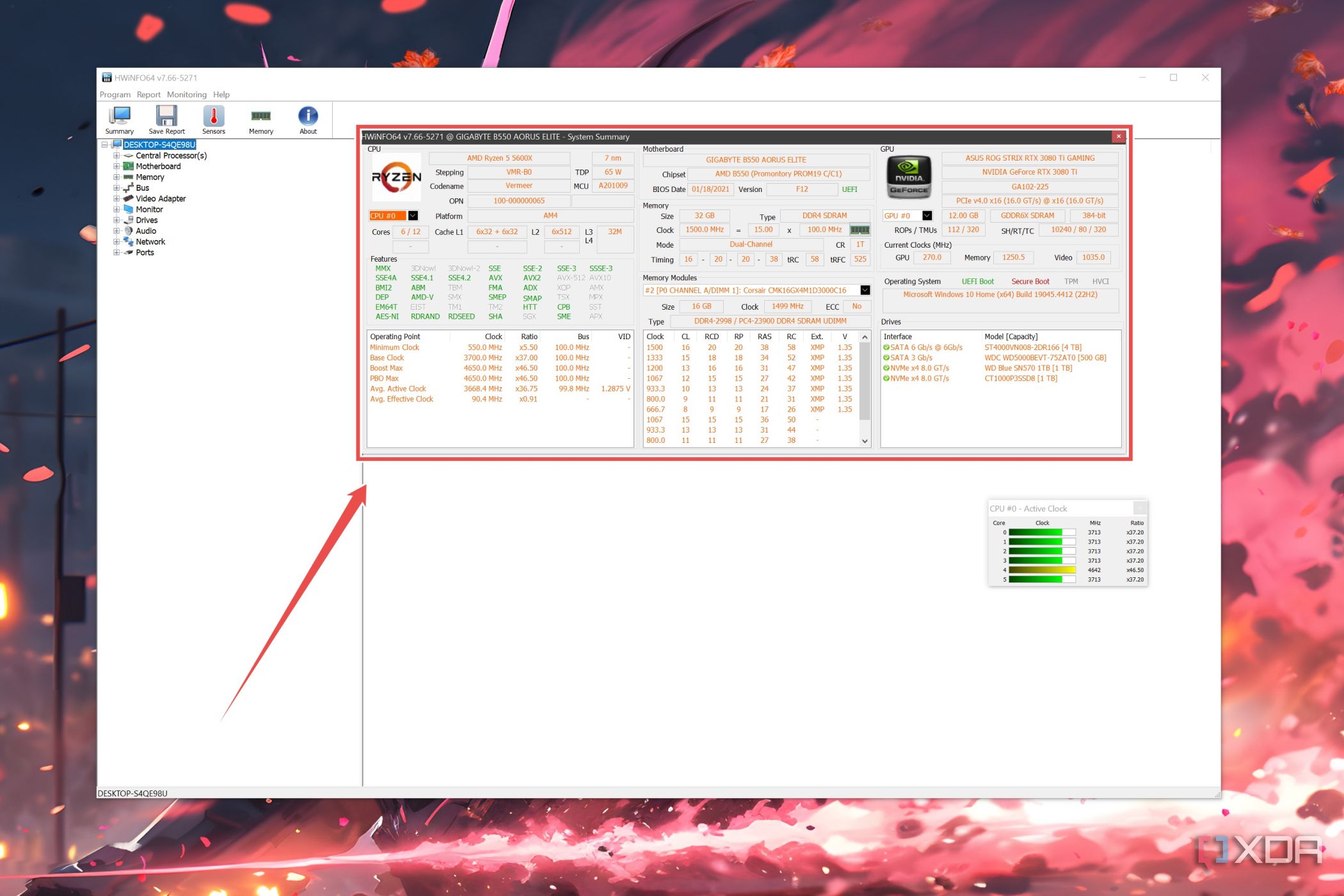Click the NVIDIA GeForce logo
The image size is (1344, 896).
[x=909, y=177]
